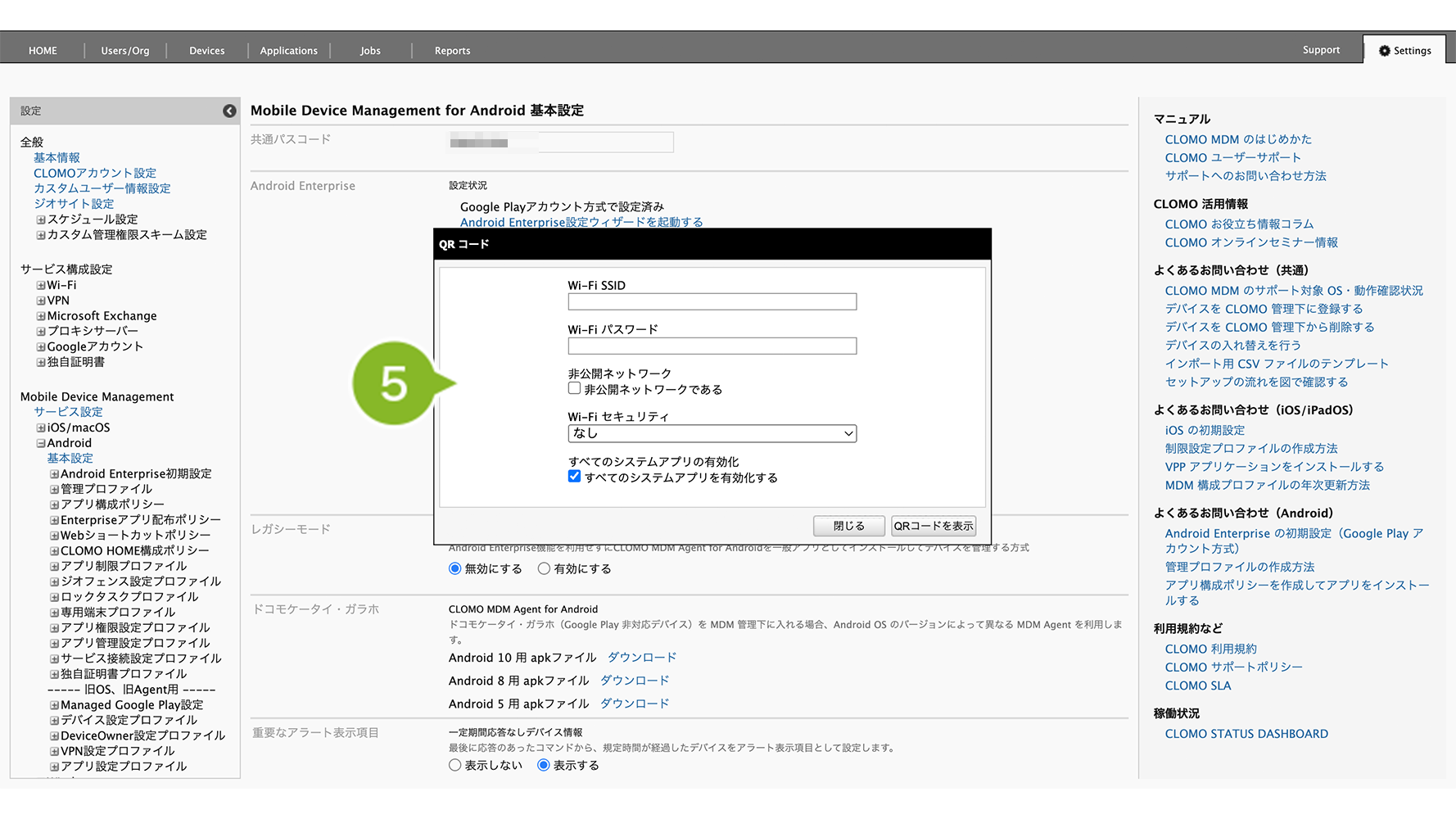
Task: Open the Support link in navbar
Action: tap(1322, 50)
